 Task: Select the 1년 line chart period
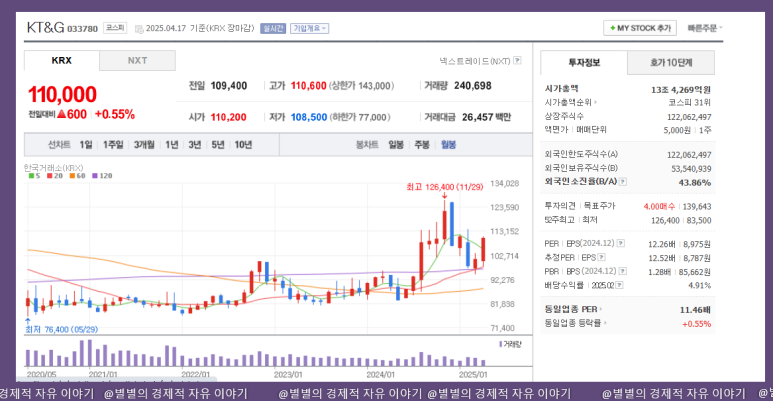[172, 145]
